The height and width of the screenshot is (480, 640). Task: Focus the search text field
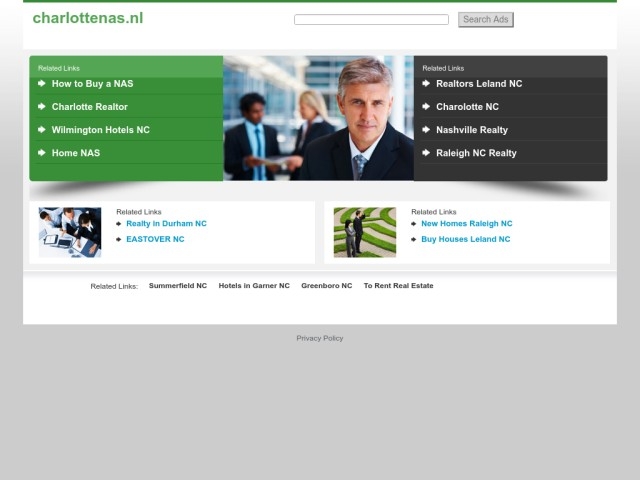(371, 20)
